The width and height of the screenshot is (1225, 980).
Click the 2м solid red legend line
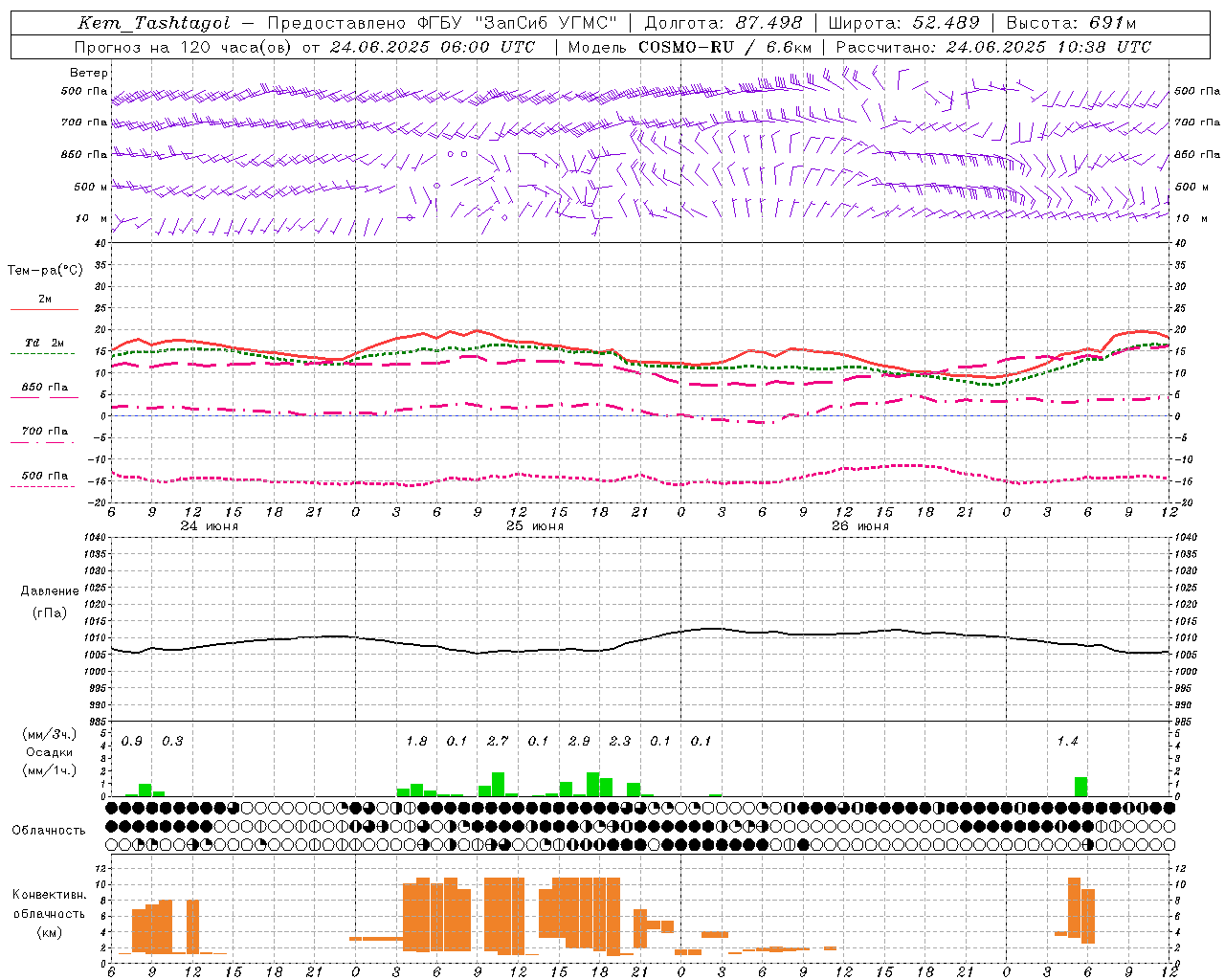click(x=44, y=309)
